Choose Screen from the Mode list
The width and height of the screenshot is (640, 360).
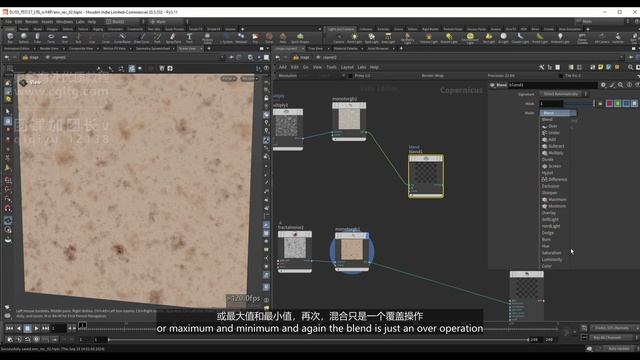click(555, 166)
